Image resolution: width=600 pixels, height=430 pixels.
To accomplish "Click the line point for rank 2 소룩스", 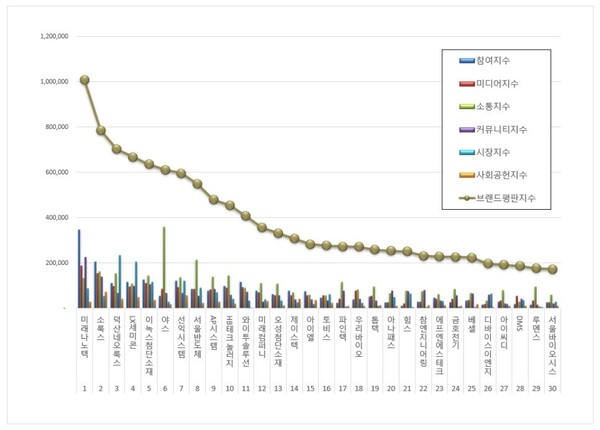I will coord(101,130).
